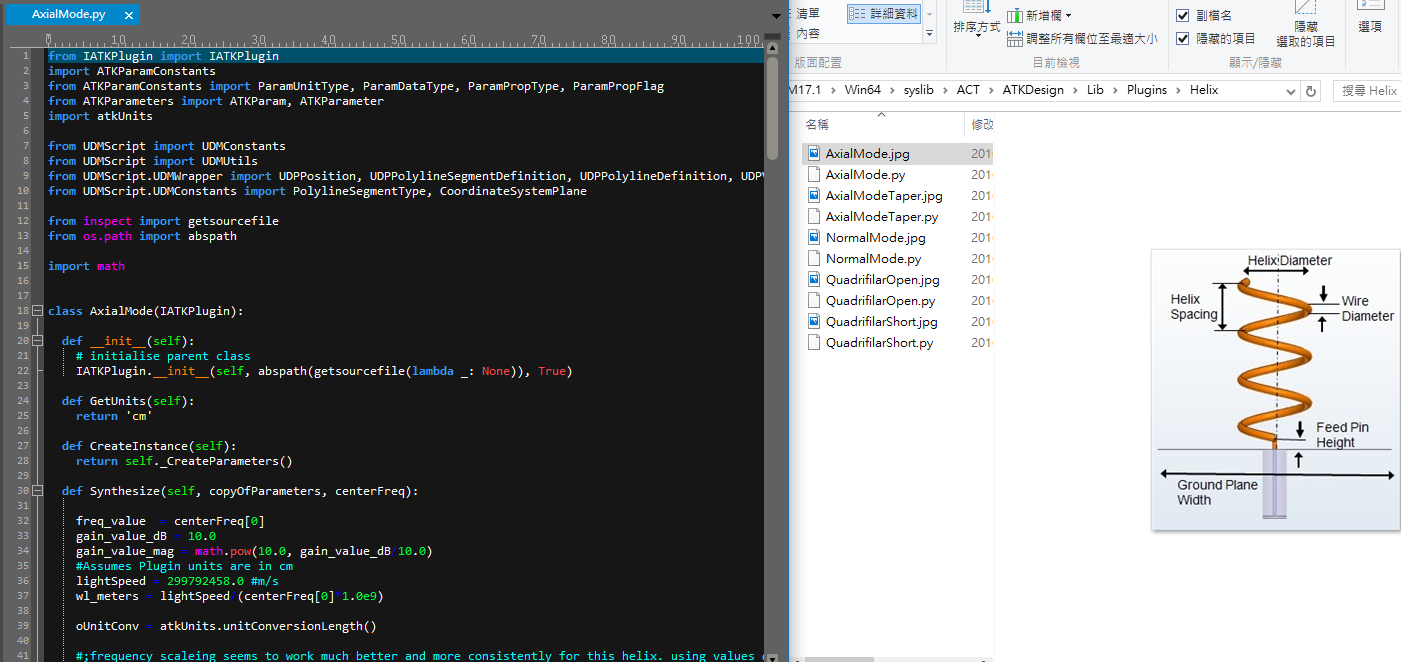Click the helix antenna diagram preview image
The height and width of the screenshot is (662, 1401).
(1275, 390)
